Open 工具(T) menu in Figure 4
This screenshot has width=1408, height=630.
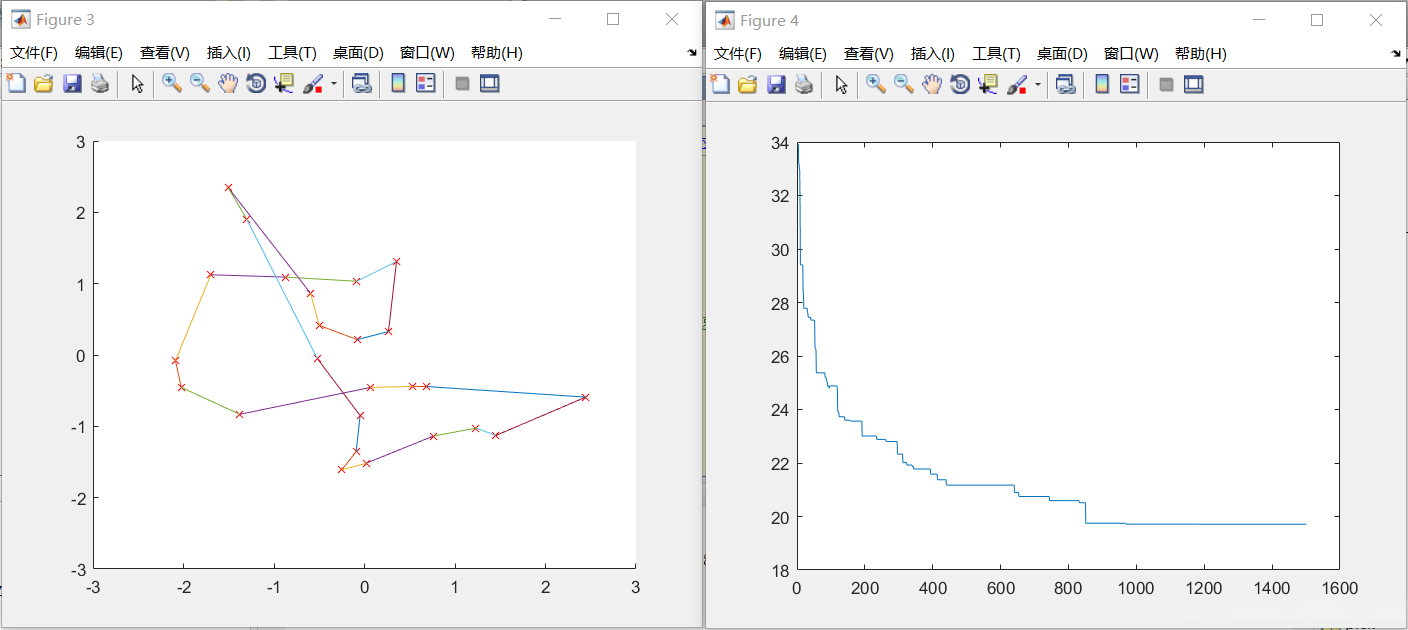pyautogui.click(x=996, y=54)
